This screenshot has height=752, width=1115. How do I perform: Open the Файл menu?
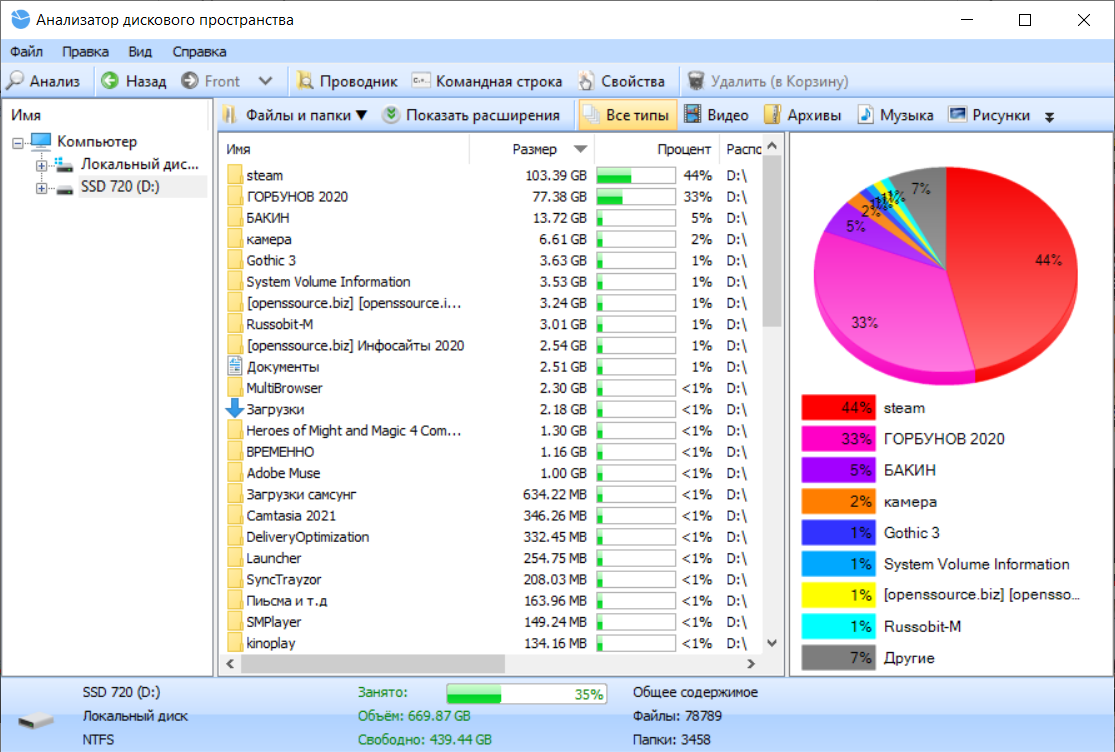[26, 51]
